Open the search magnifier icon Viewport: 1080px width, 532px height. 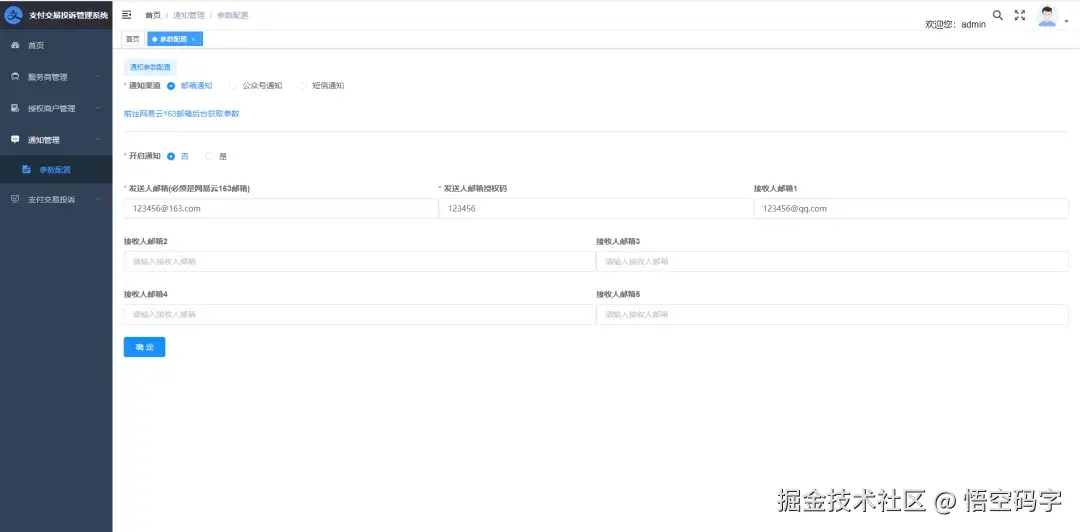pos(997,15)
